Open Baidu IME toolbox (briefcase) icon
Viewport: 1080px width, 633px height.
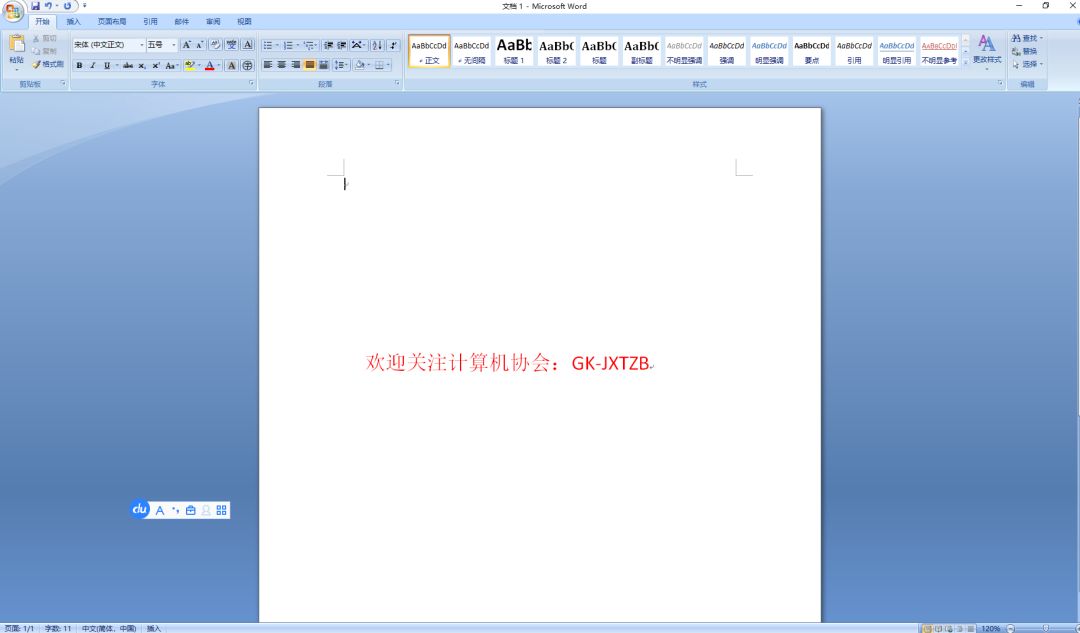pyautogui.click(x=191, y=510)
